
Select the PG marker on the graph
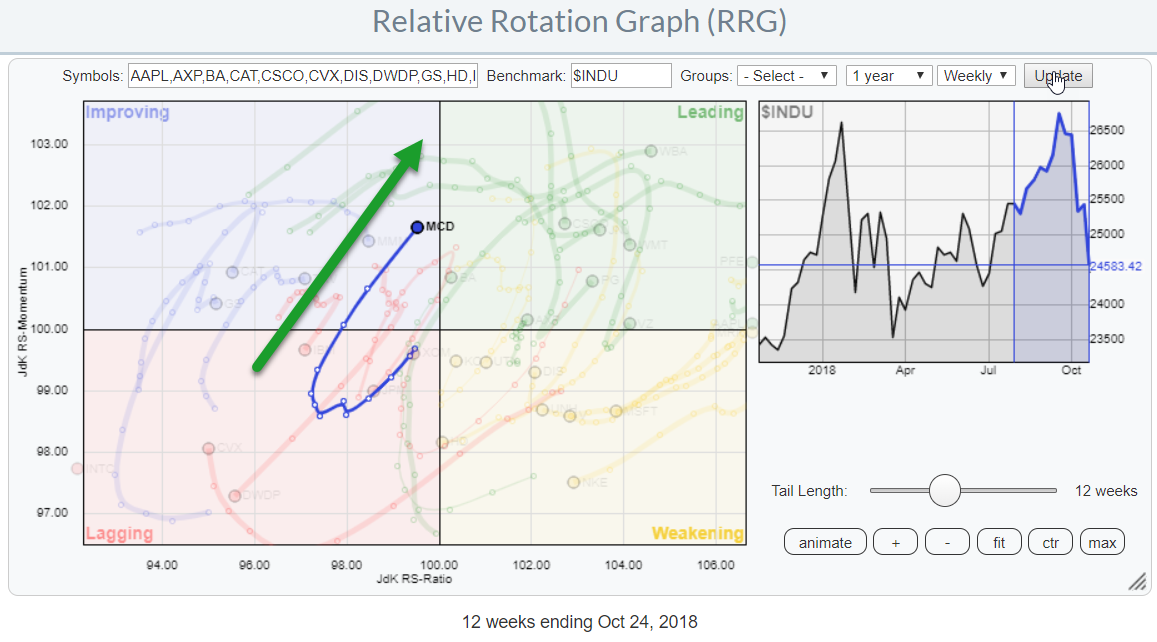pyautogui.click(x=591, y=281)
